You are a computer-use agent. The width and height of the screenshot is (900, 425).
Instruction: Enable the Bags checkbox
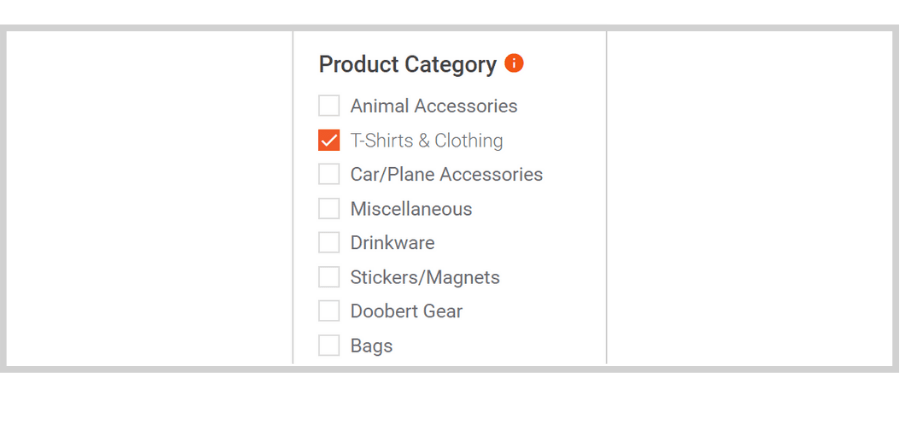coord(329,345)
